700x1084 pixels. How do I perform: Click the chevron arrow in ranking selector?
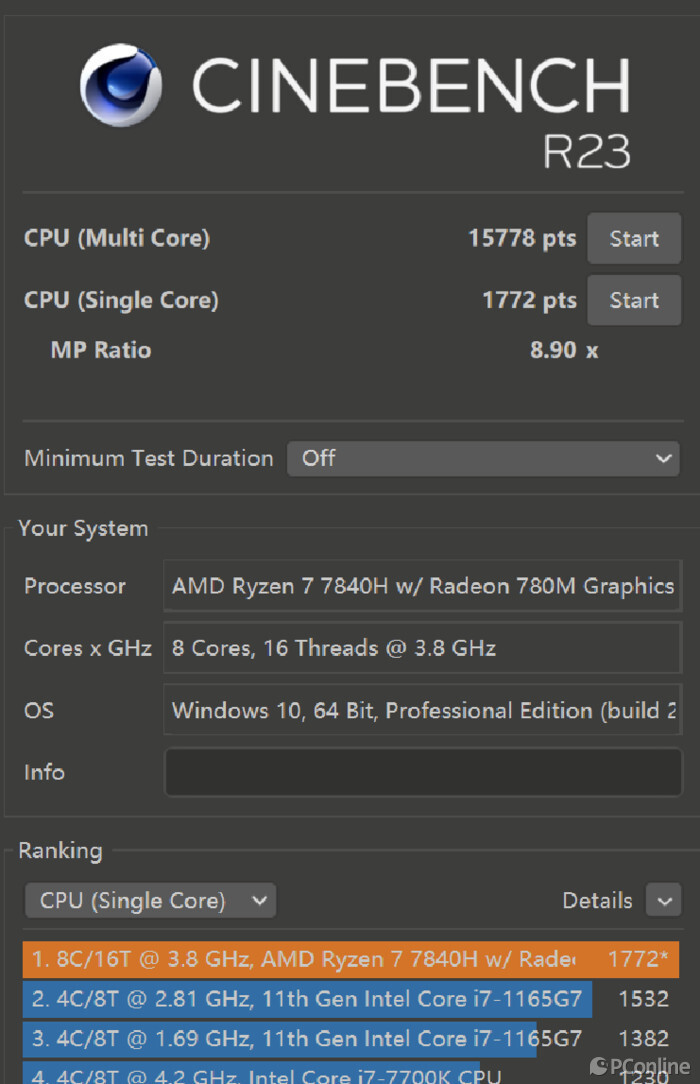tap(259, 900)
